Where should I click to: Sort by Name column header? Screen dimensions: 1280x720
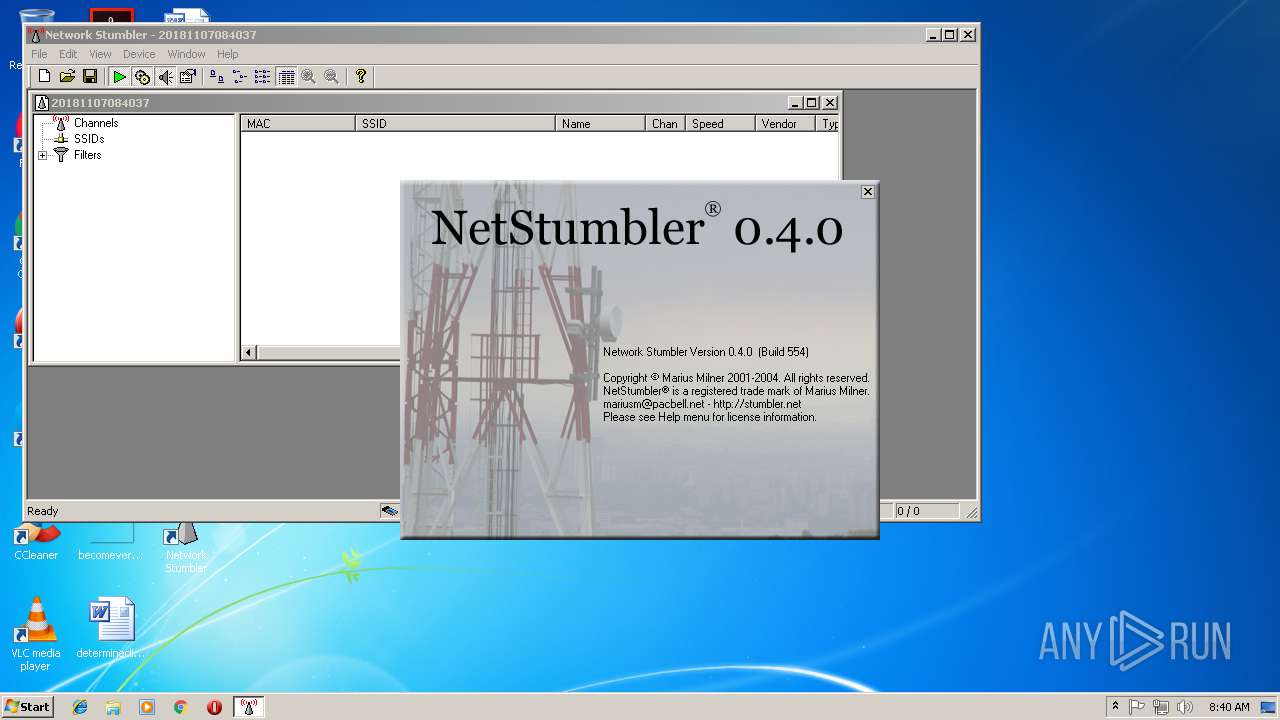(x=600, y=124)
